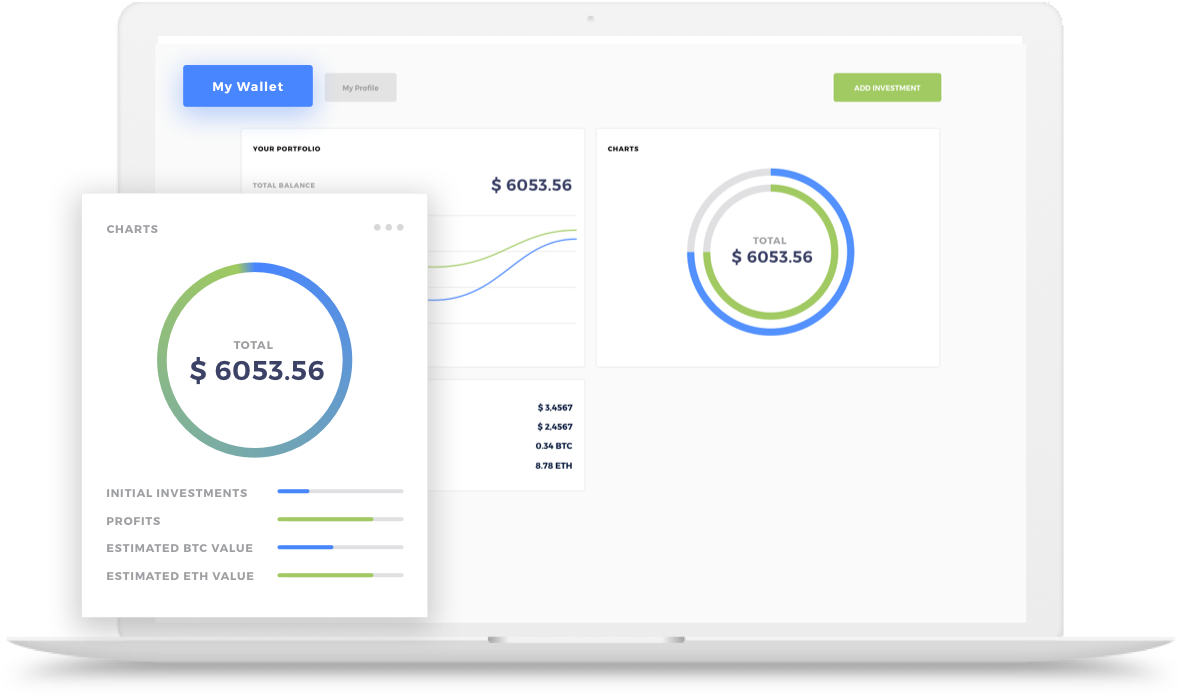Click the Profits progress bar
Viewport: 1180px width, 696px height.
(340, 519)
